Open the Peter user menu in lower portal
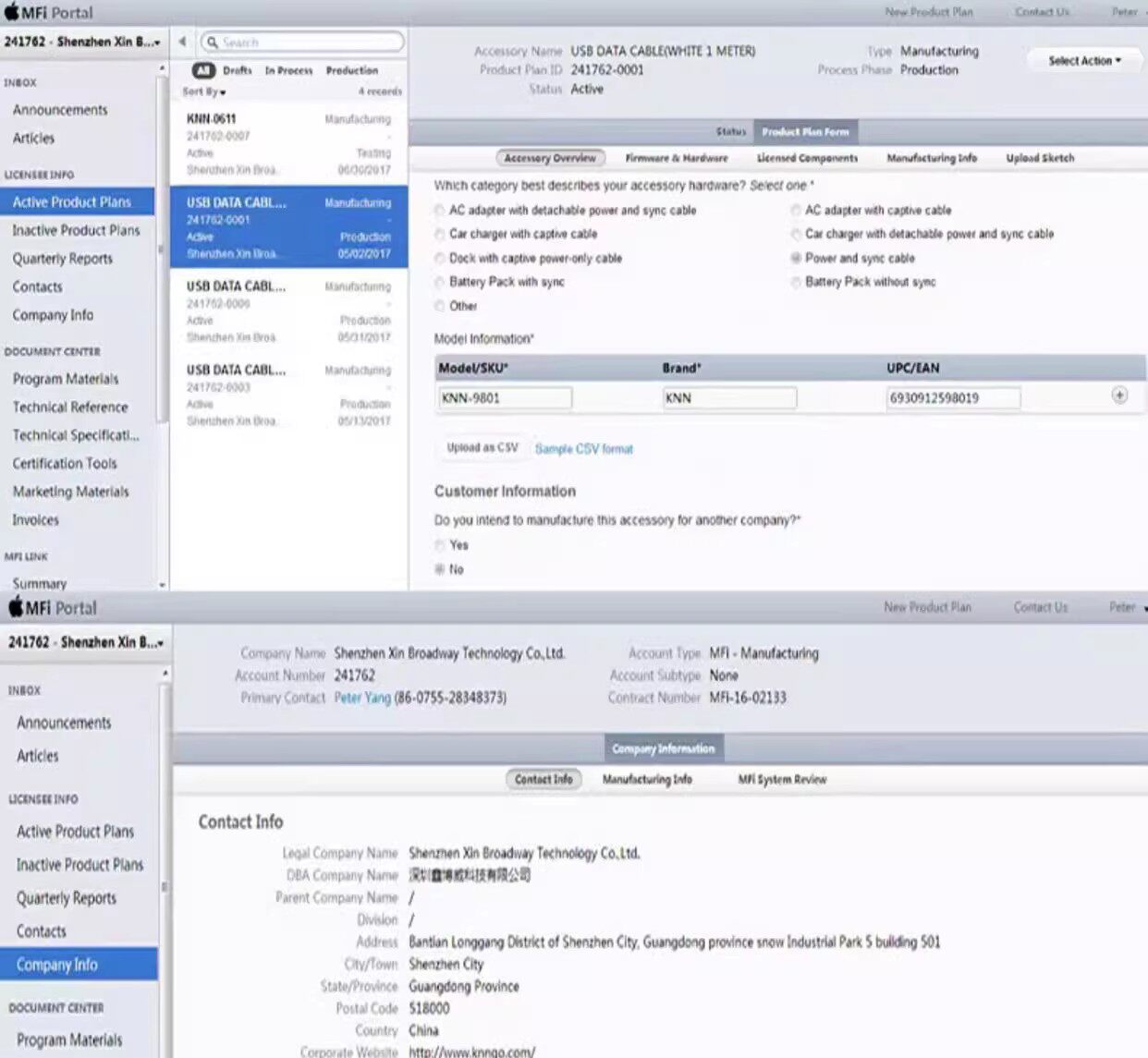Image resolution: width=1148 pixels, height=1058 pixels. 1128,607
